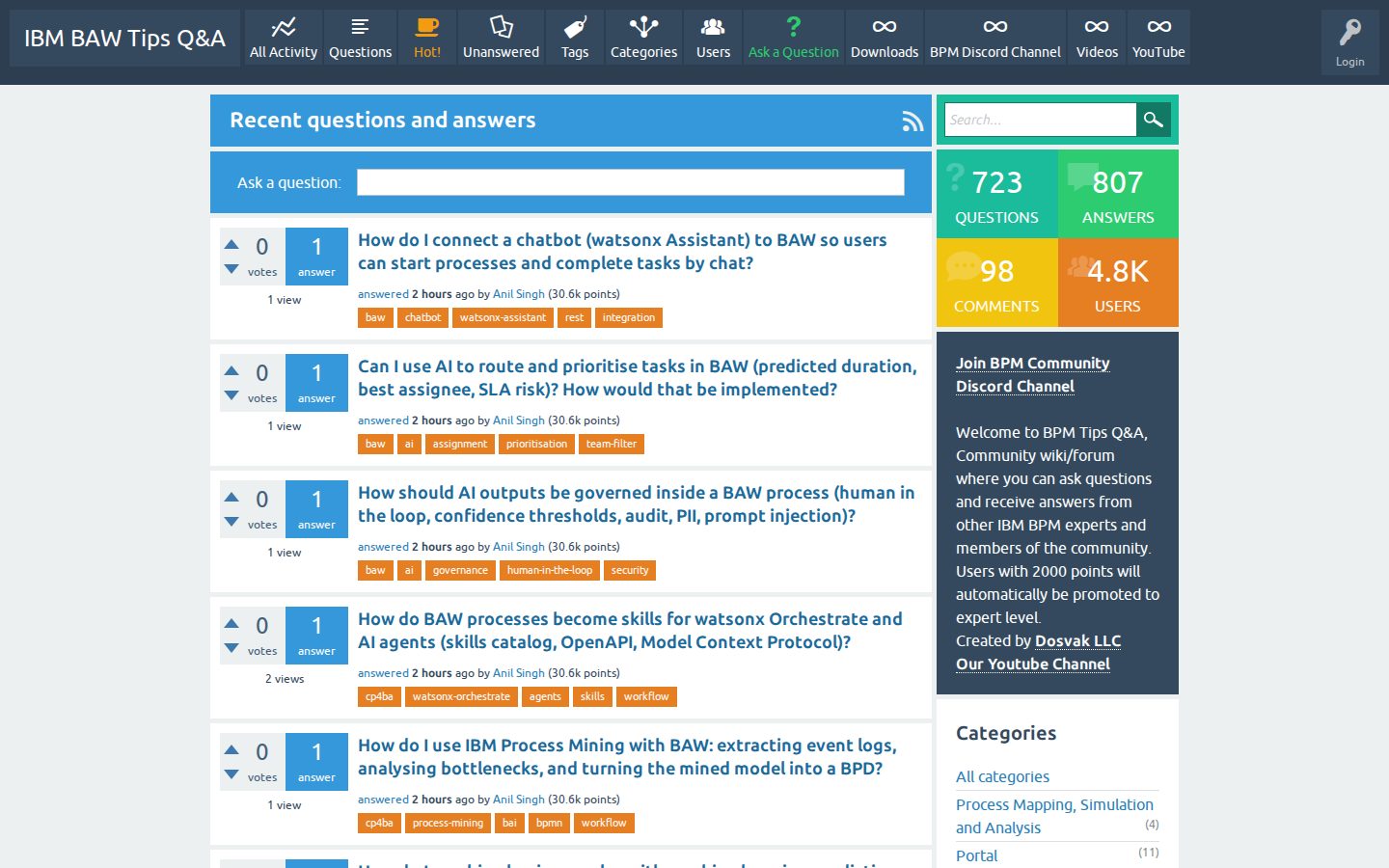Click into the Search box
Image resolution: width=1389 pixels, height=868 pixels.
[1041, 120]
